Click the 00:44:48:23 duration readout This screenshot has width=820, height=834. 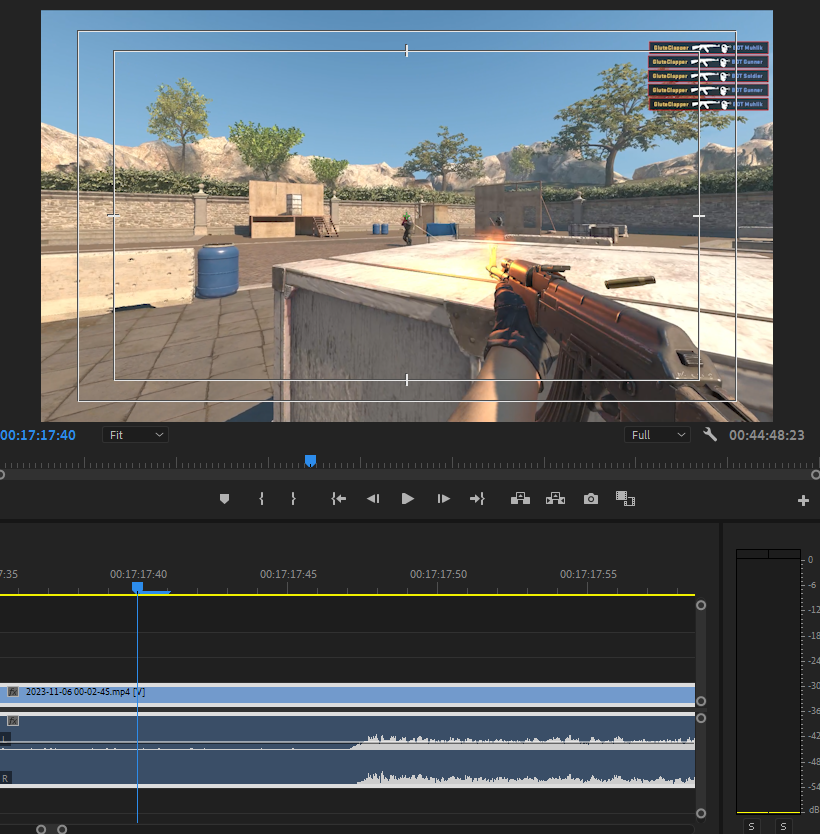(x=766, y=435)
